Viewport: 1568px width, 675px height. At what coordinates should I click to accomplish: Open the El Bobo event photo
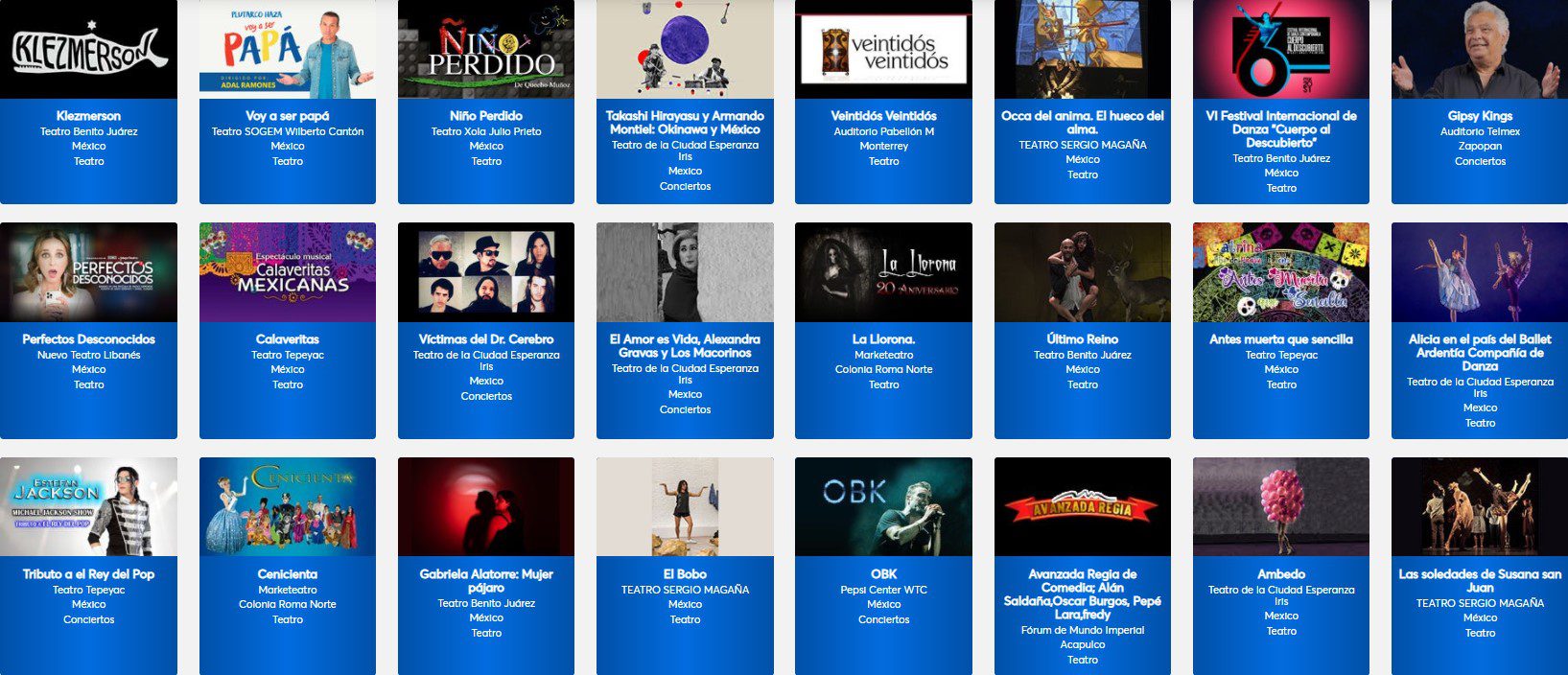685,507
